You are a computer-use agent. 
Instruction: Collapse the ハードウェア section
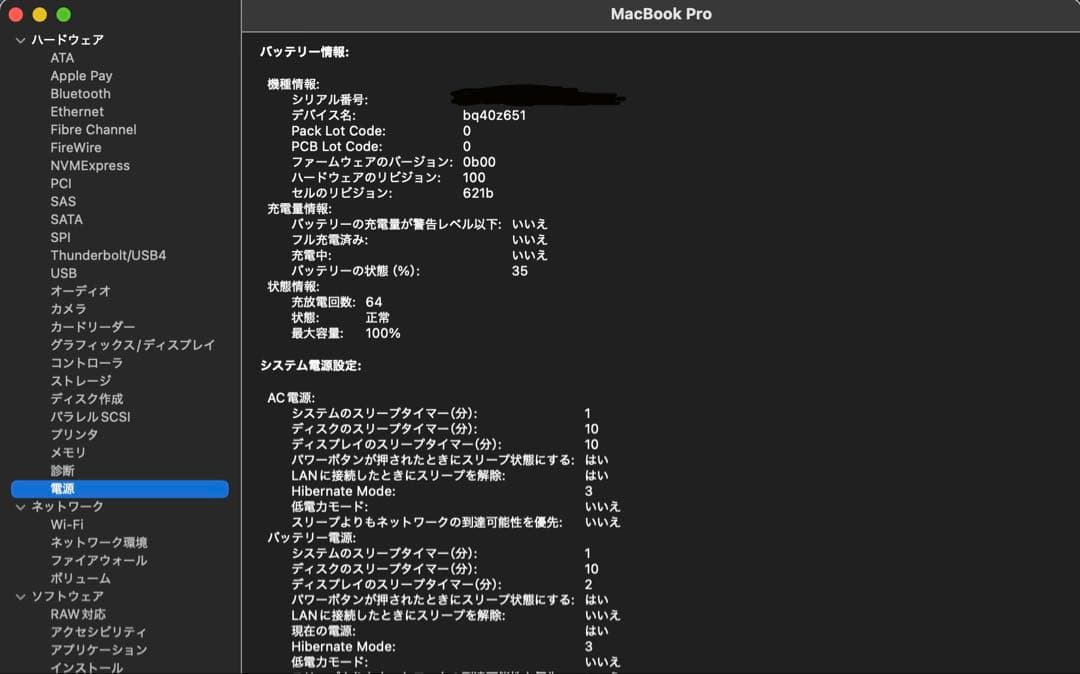(20, 41)
